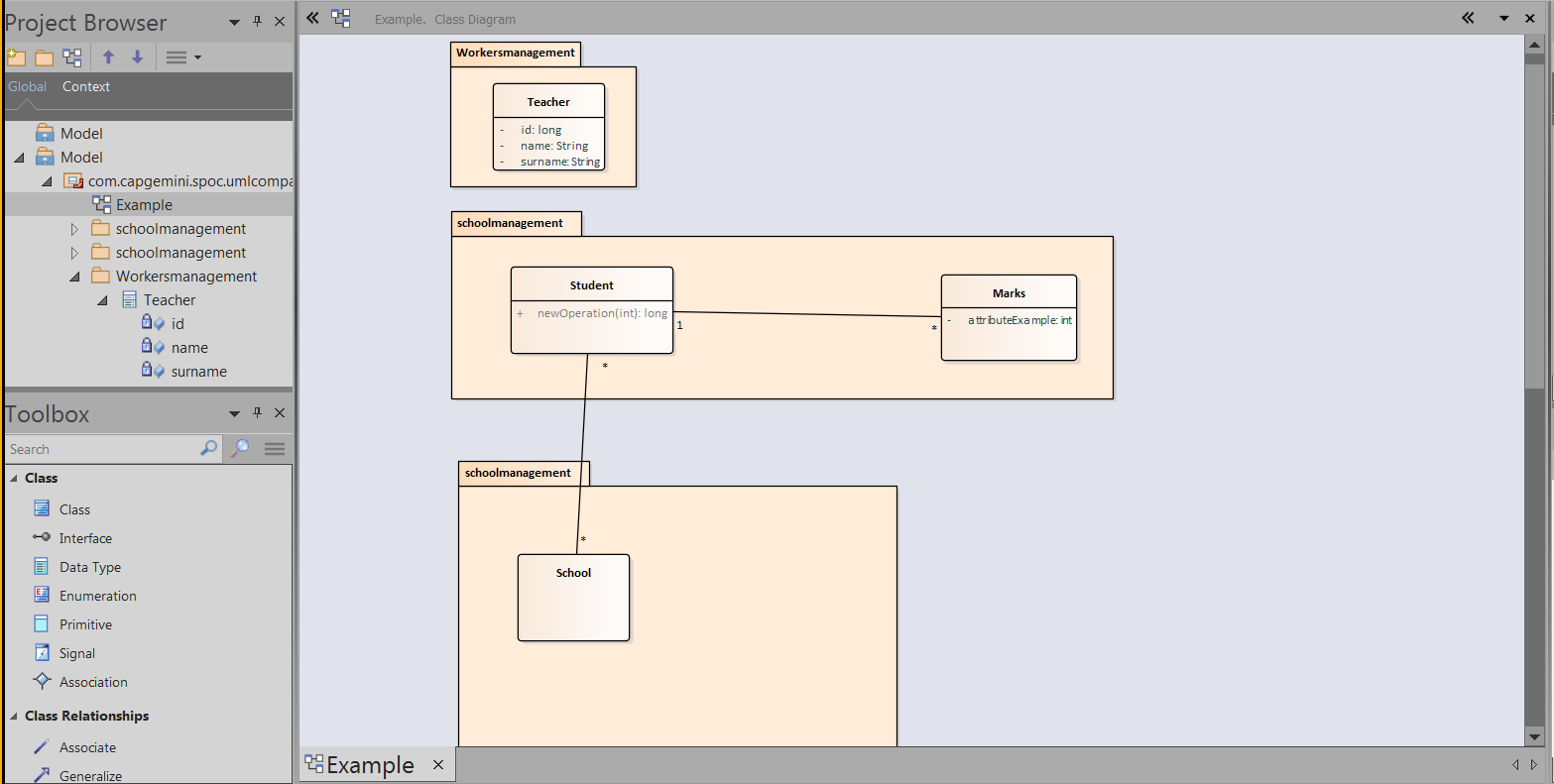Move selected item up with arrow
Viewport: 1554px width, 784px height.
(x=109, y=57)
